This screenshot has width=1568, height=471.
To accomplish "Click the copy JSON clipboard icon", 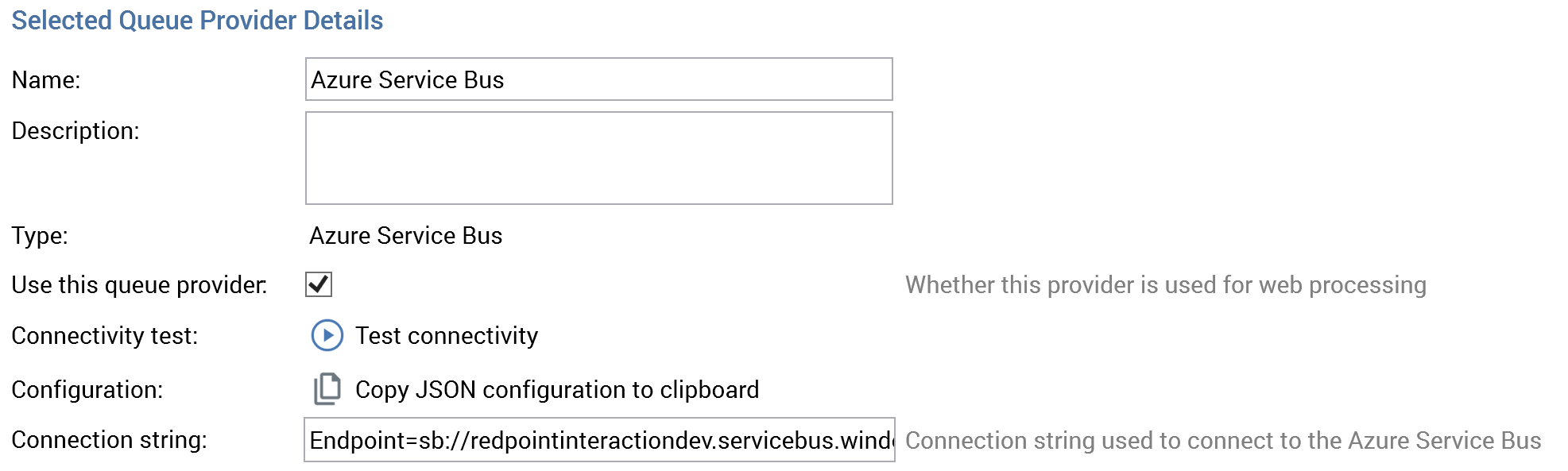I will click(327, 389).
